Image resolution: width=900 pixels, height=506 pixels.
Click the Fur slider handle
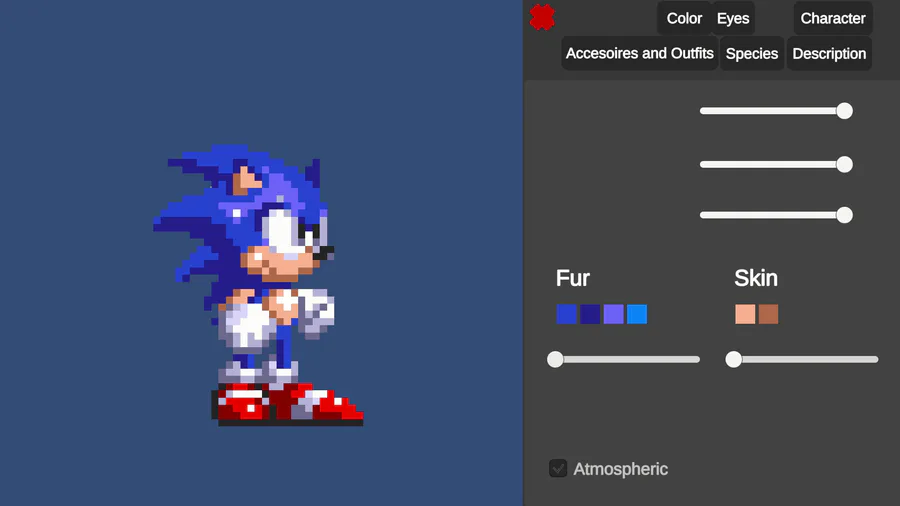555,359
